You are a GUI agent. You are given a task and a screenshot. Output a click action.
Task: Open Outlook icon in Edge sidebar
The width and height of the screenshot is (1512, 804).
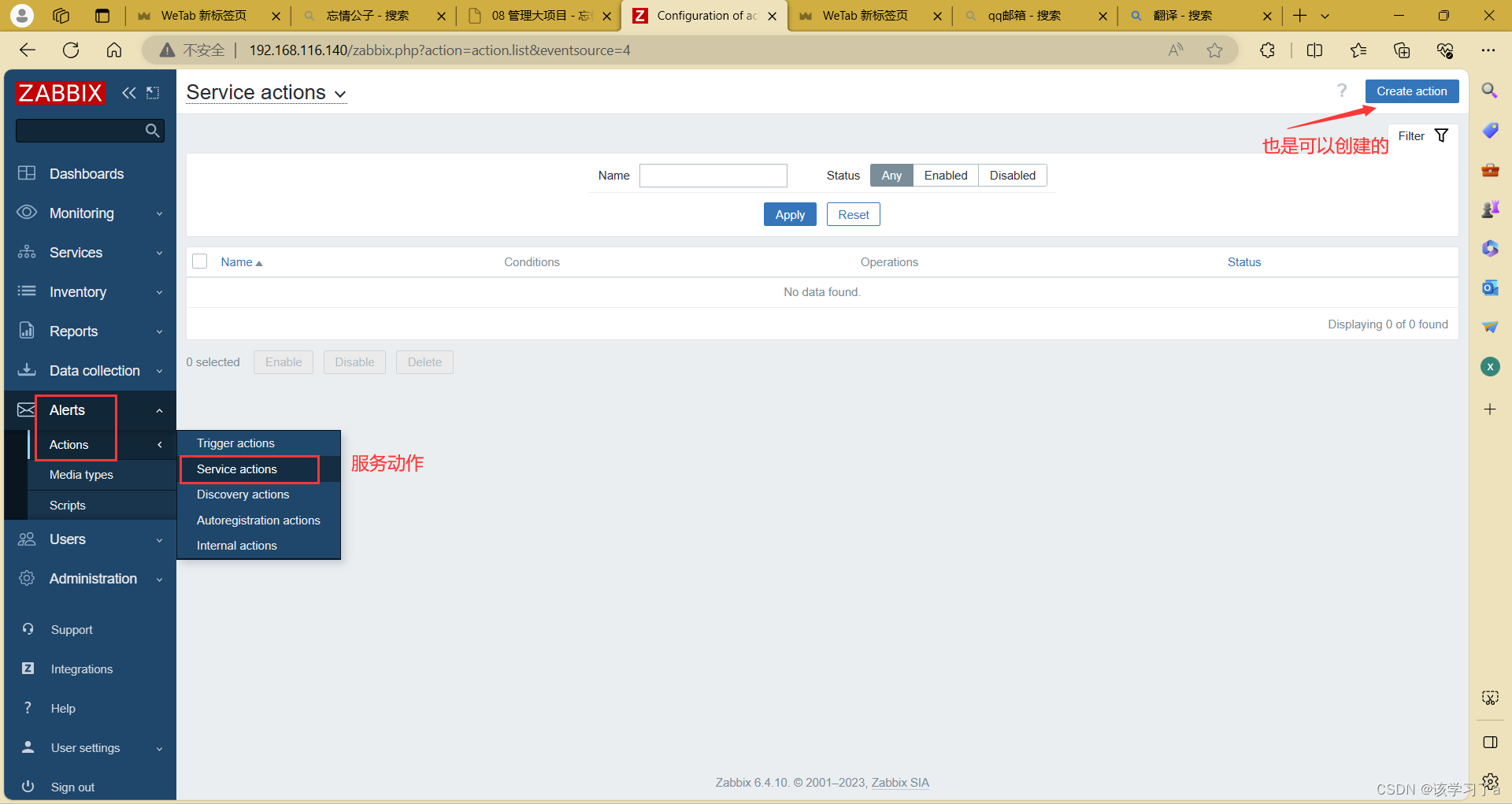1490,287
